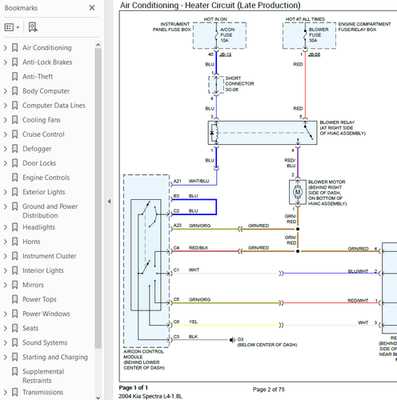Click the Defogger bookmark icon

pyautogui.click(x=15, y=149)
